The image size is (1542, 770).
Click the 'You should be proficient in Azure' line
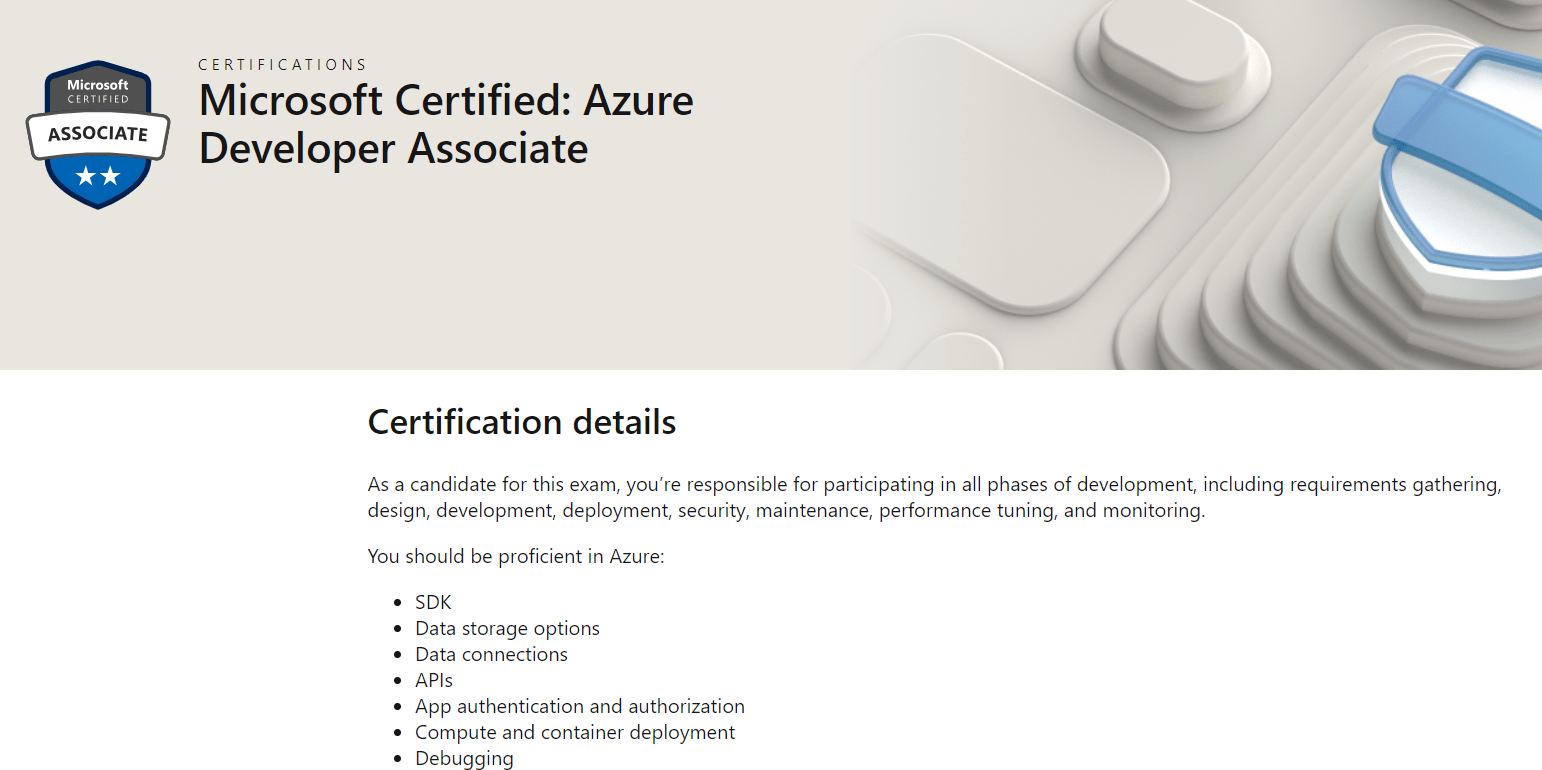coord(516,556)
